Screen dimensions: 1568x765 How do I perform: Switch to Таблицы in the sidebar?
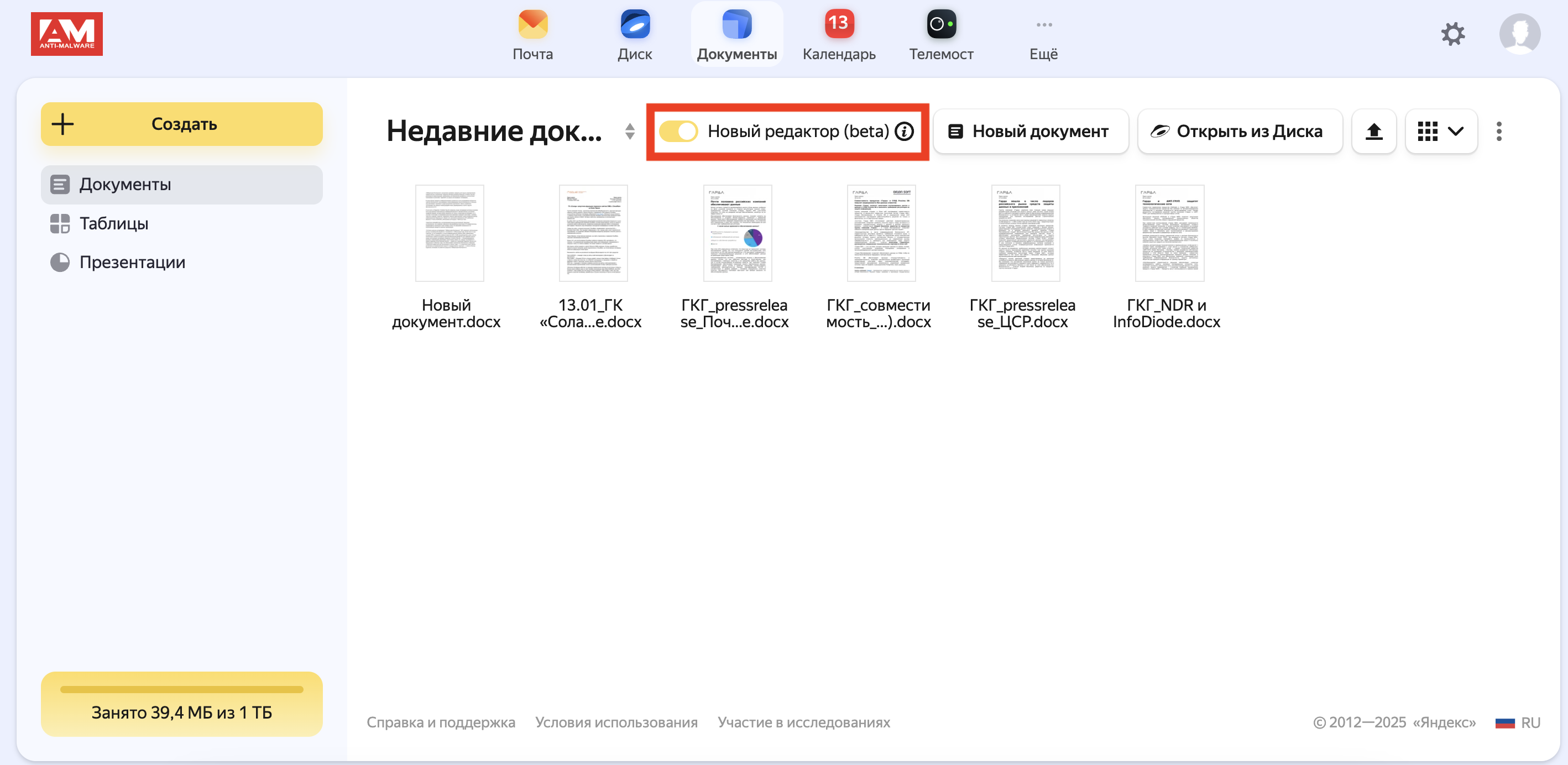click(114, 223)
